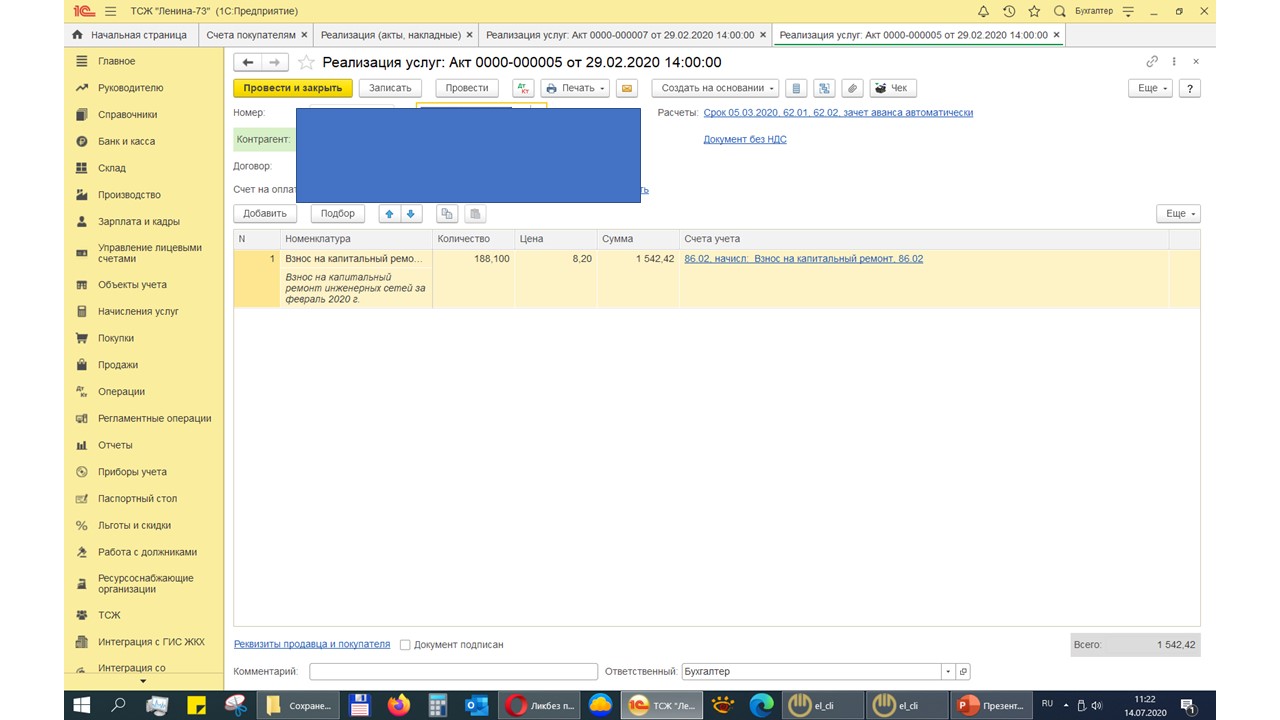This screenshot has height=720, width=1280.
Task: Open the Ответственный field selection icon
Action: coord(963,672)
